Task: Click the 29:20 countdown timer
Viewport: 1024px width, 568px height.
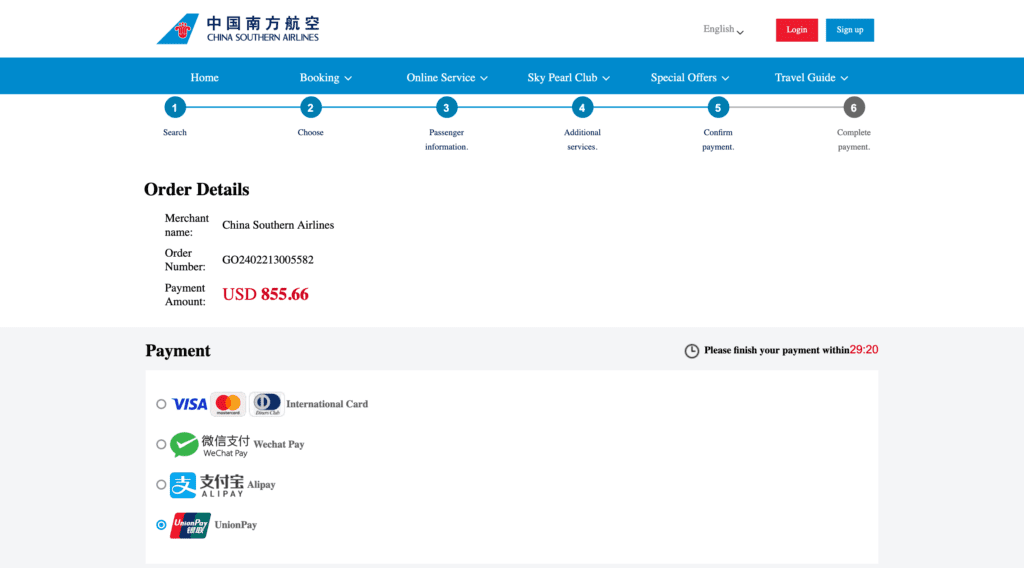Action: (x=864, y=350)
